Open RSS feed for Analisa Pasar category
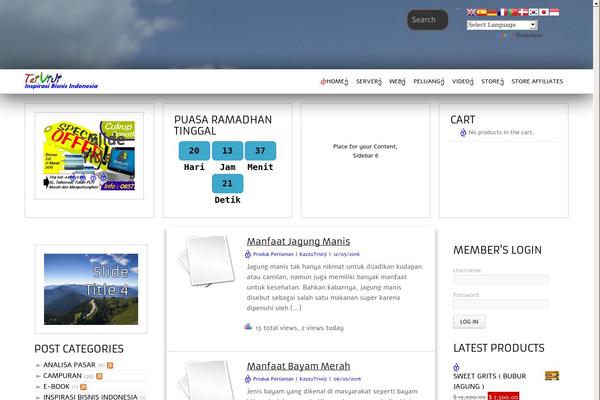 coord(110,365)
